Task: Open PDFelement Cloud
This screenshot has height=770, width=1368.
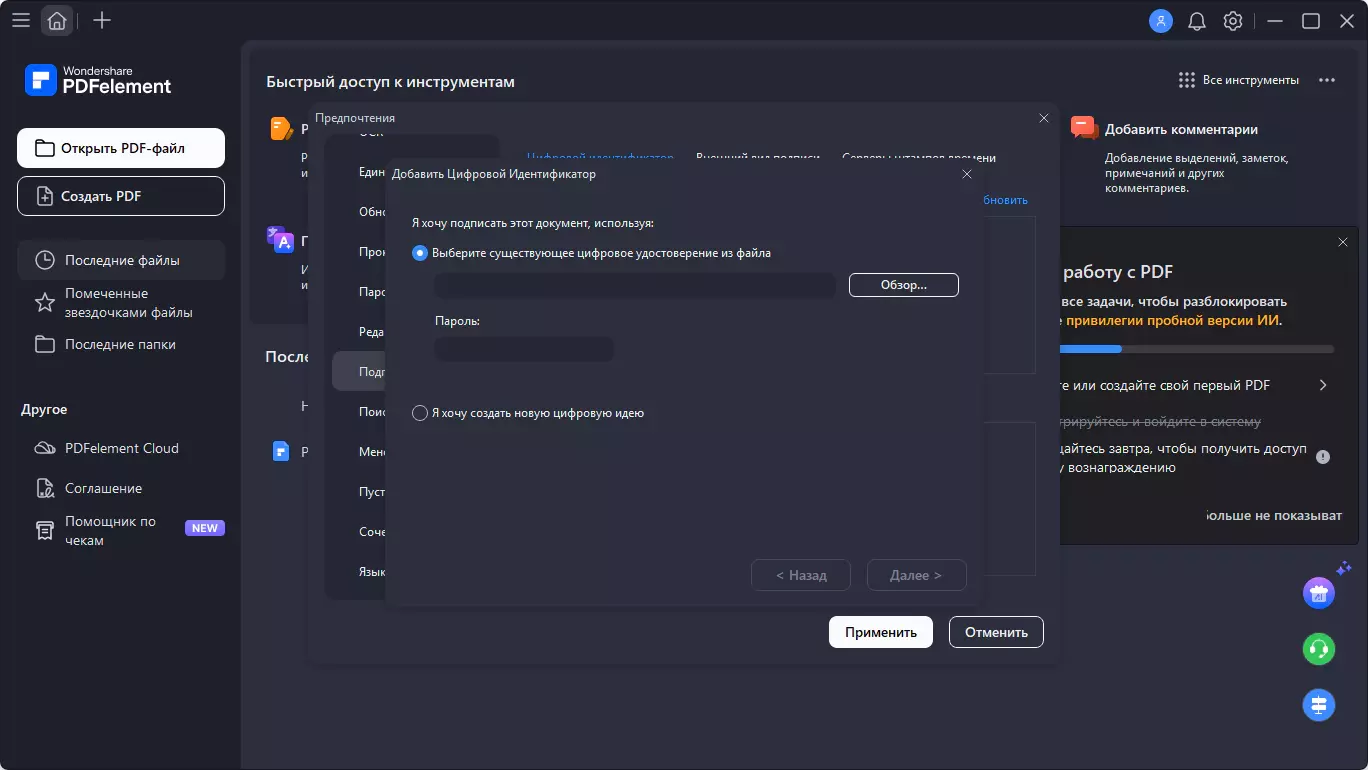Action: tap(121, 448)
